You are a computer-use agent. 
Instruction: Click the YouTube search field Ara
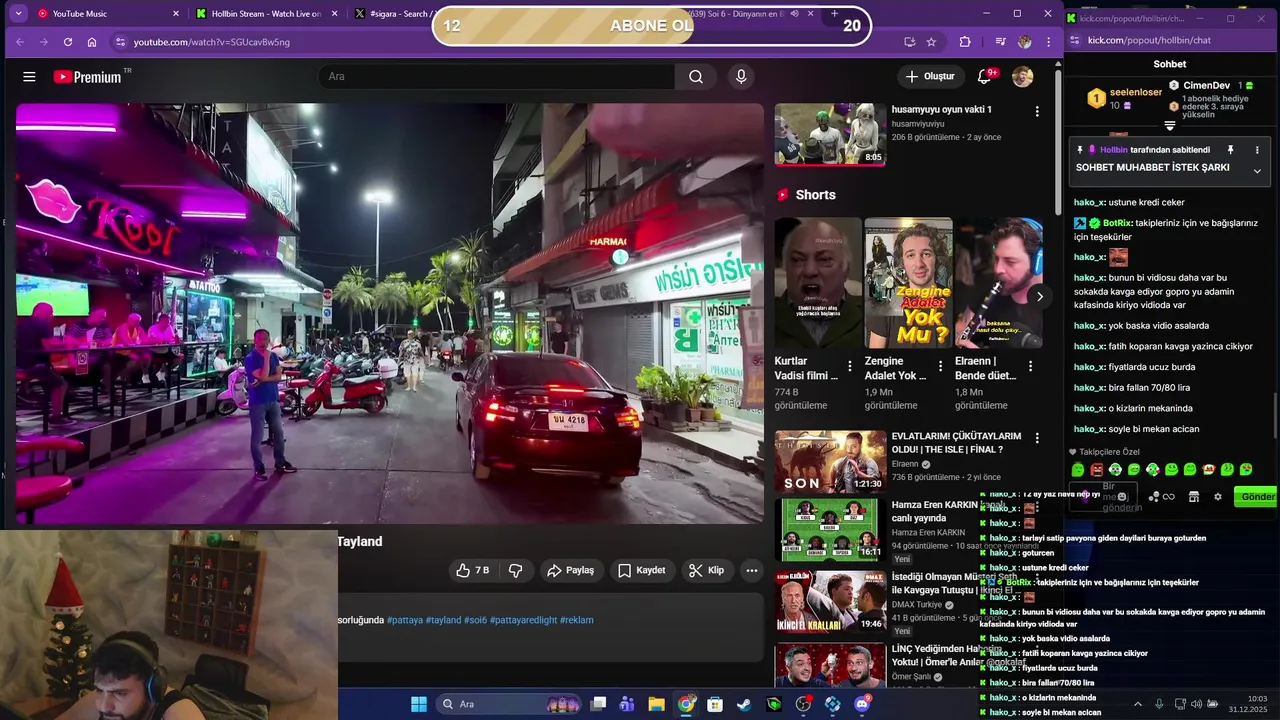(497, 77)
